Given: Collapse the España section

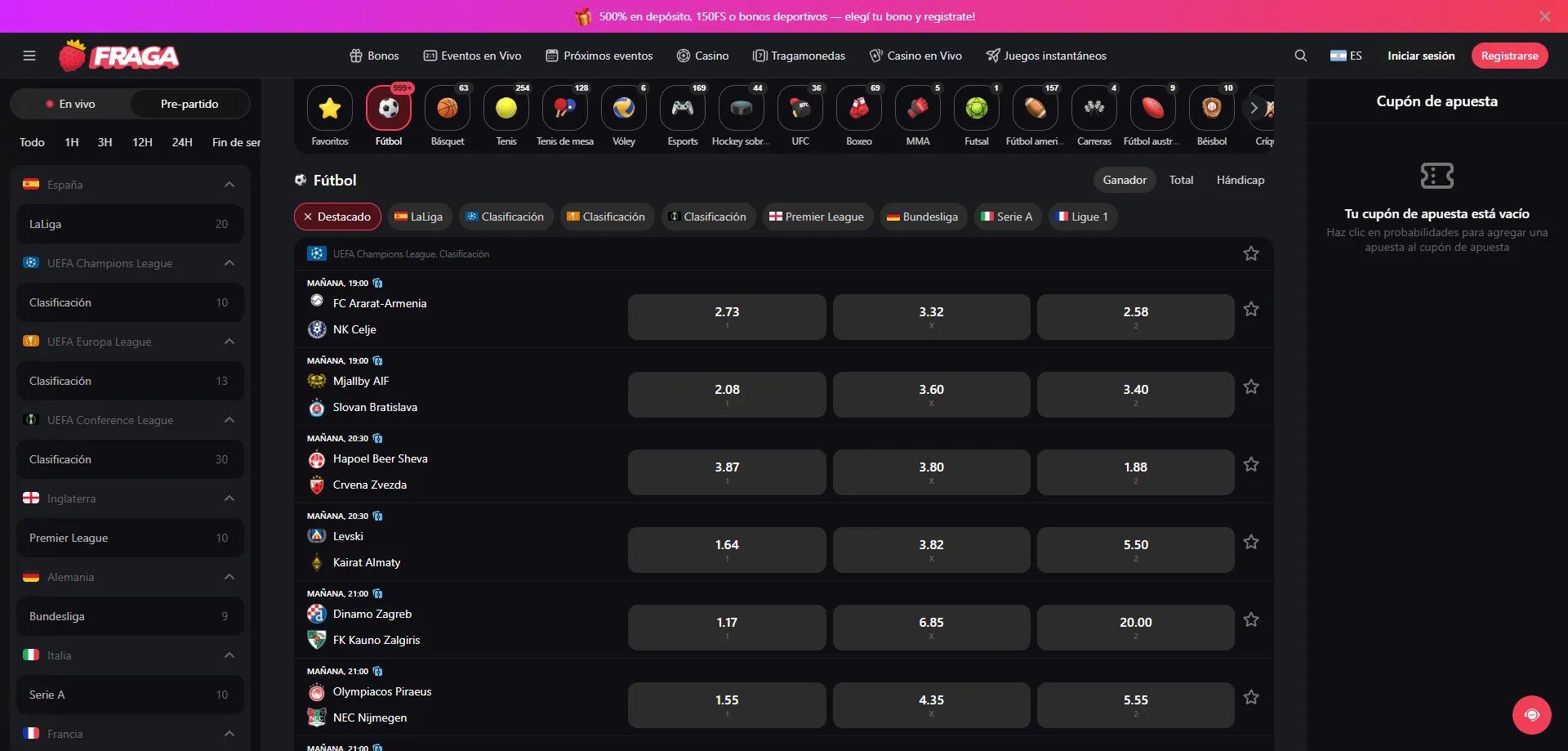Looking at the screenshot, I should 229,185.
